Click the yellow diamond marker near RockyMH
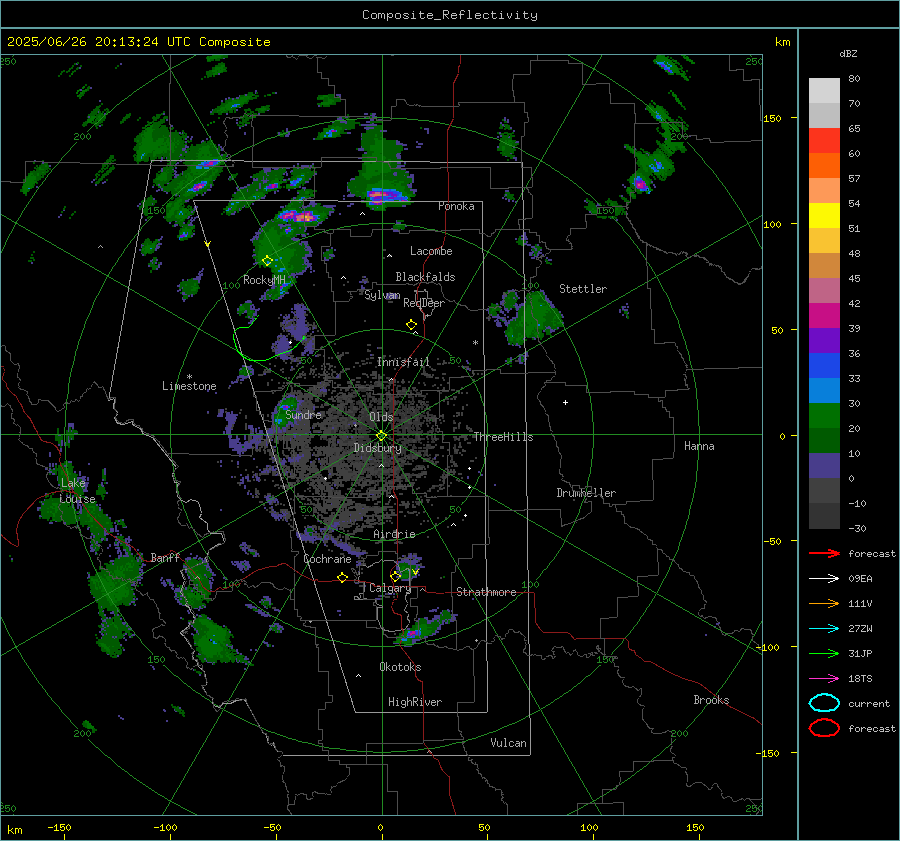 pos(267,261)
